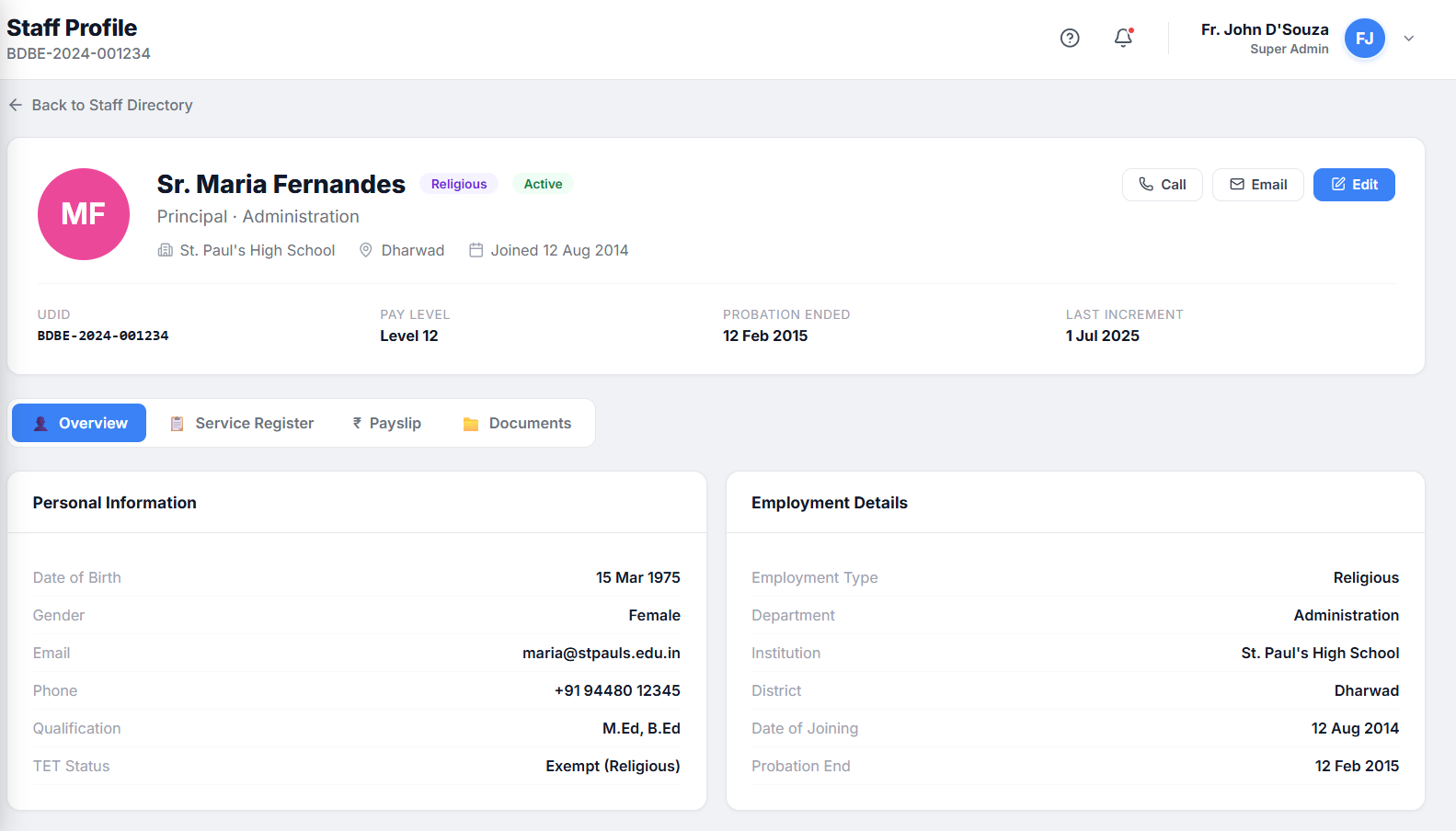
Task: Click the Exempt (Religious) TET status
Action: coord(613,766)
